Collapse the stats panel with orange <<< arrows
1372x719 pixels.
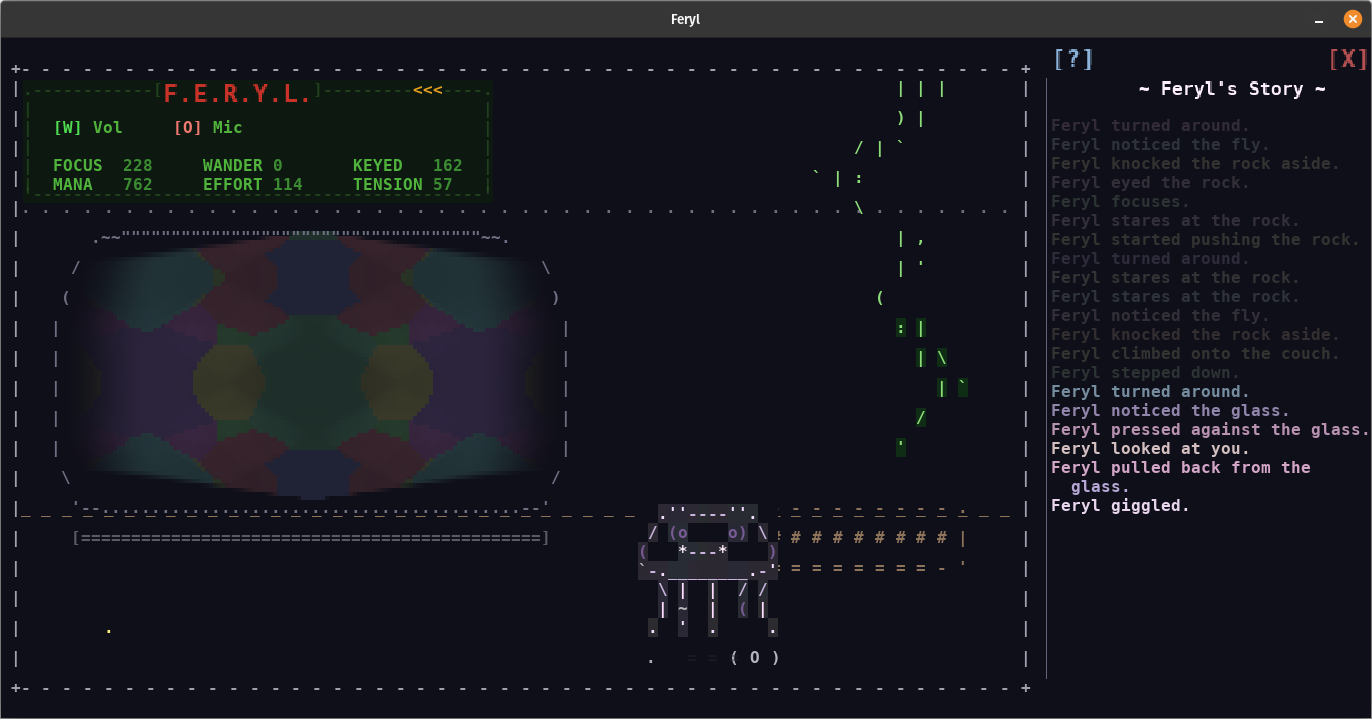click(x=428, y=90)
